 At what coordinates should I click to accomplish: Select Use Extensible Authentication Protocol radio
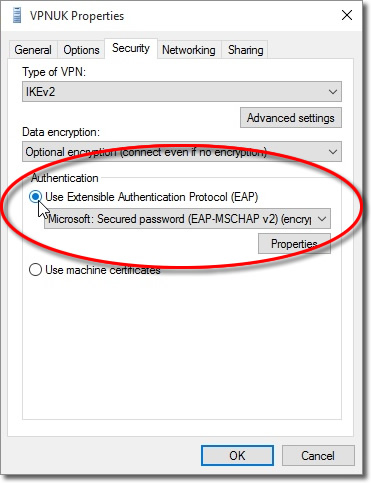click(35, 197)
